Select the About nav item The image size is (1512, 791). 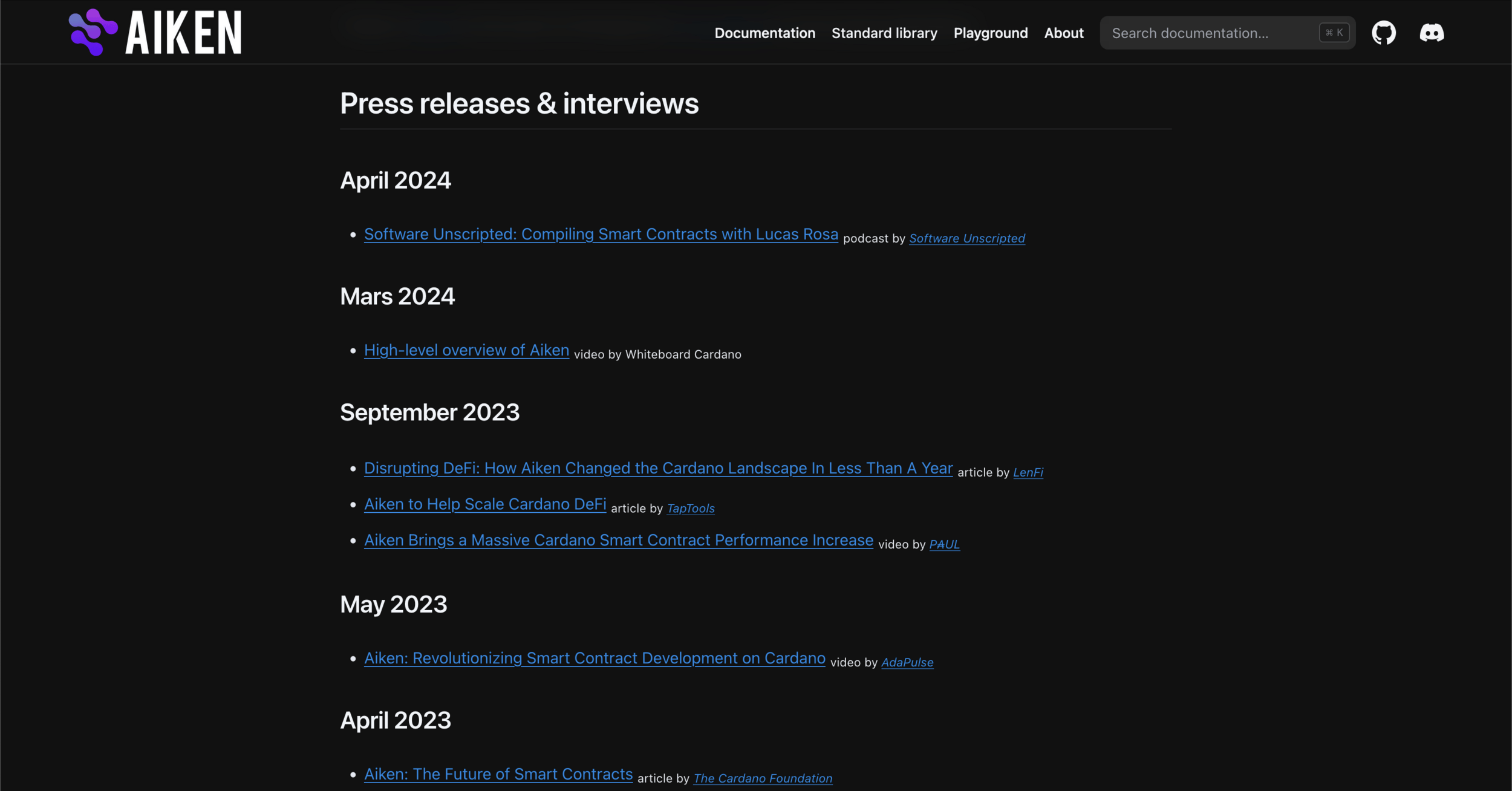(1063, 33)
